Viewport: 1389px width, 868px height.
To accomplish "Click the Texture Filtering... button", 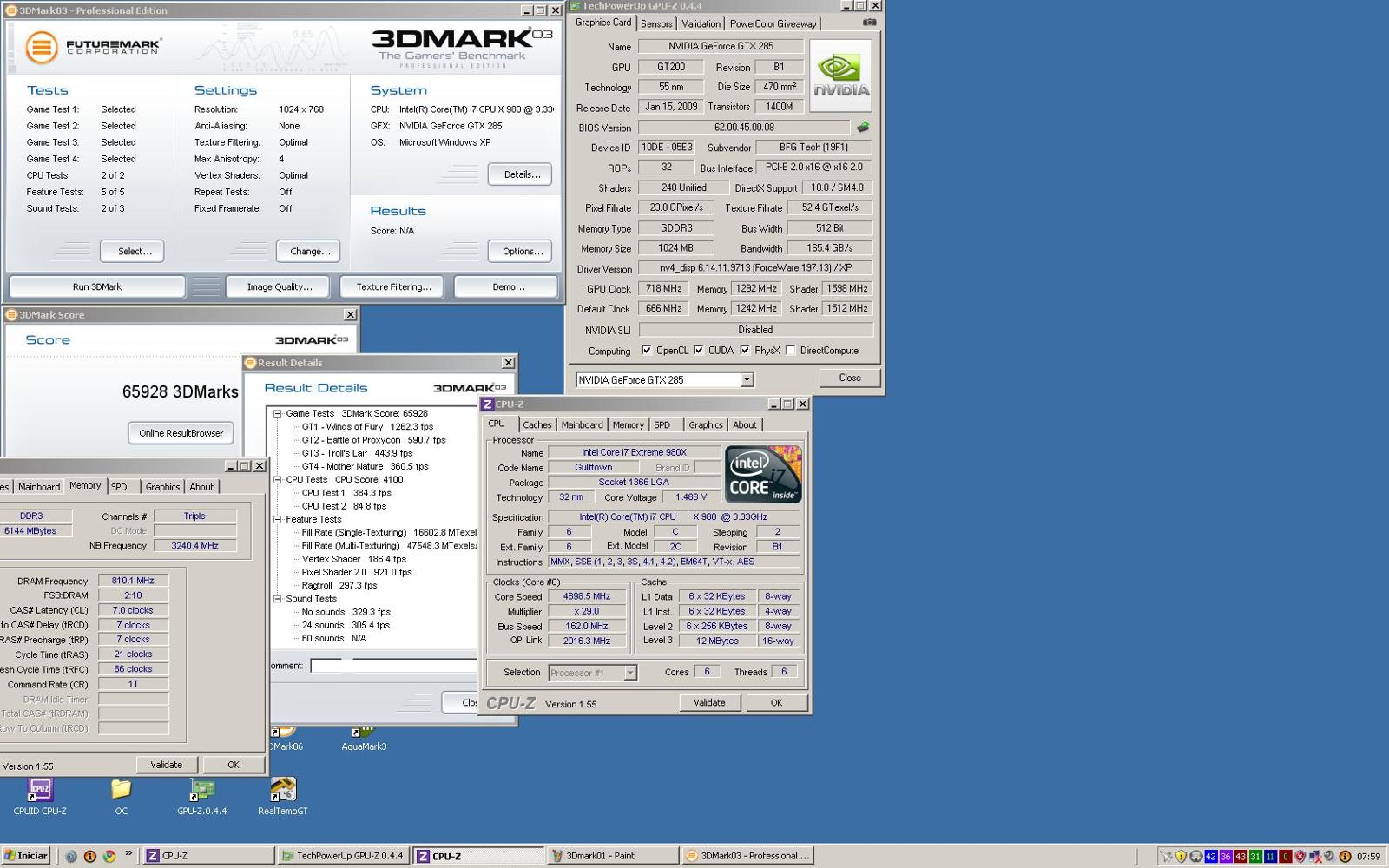I will tap(393, 286).
